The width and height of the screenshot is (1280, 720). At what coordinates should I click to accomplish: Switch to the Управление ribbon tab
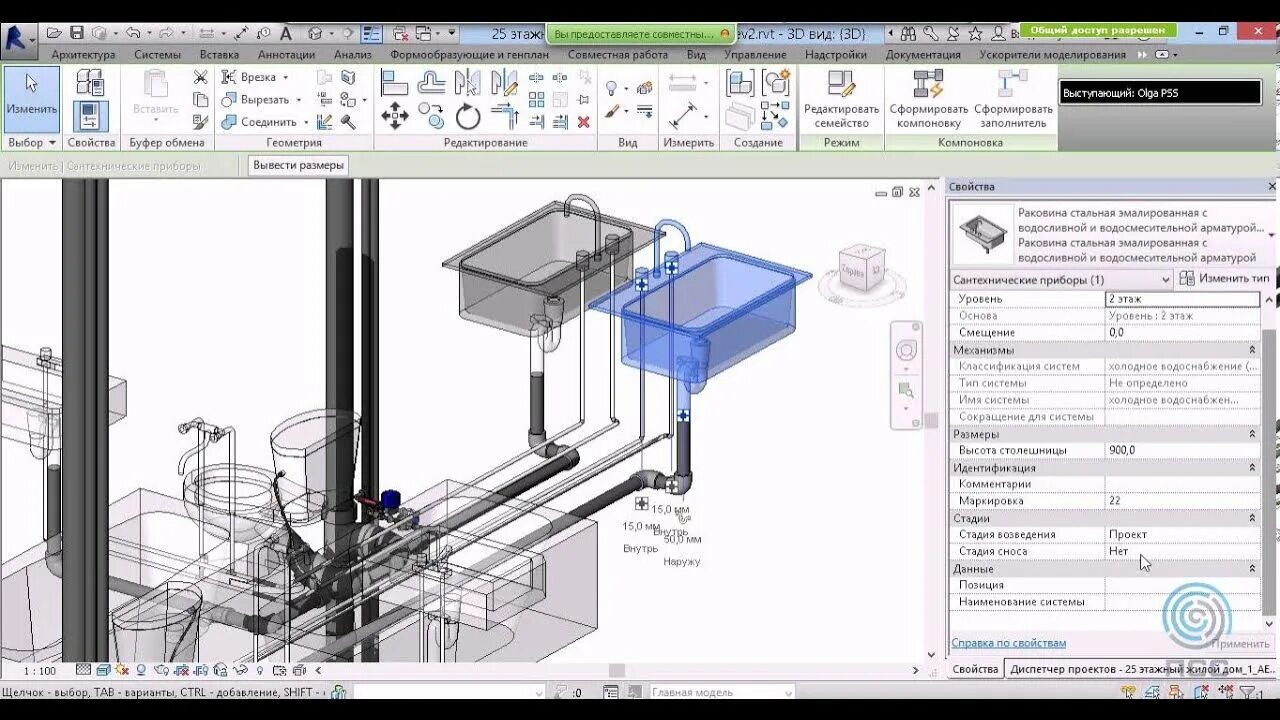pyautogui.click(x=755, y=55)
